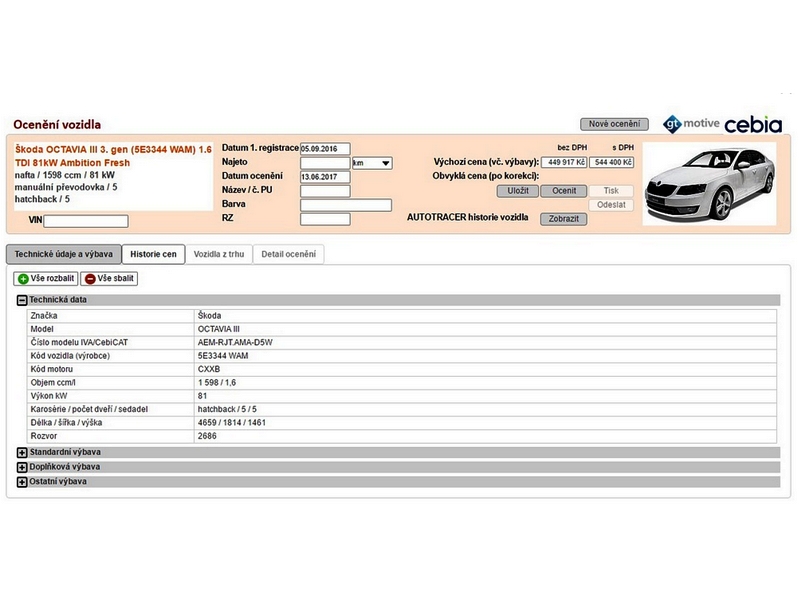Click the green plus icon on Vše rozbalit

23,279
